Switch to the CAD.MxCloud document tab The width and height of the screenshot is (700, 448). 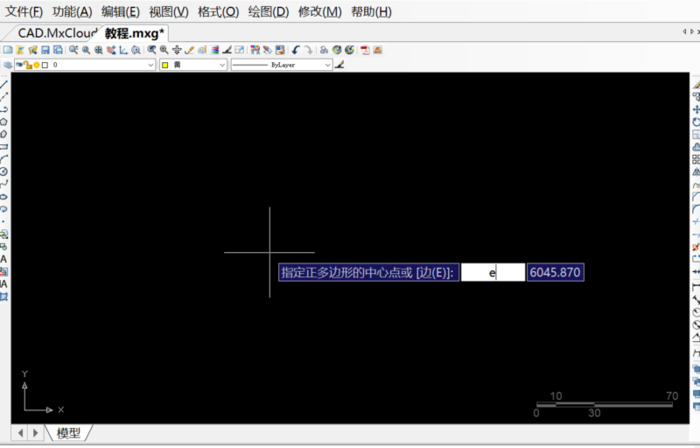pos(56,32)
